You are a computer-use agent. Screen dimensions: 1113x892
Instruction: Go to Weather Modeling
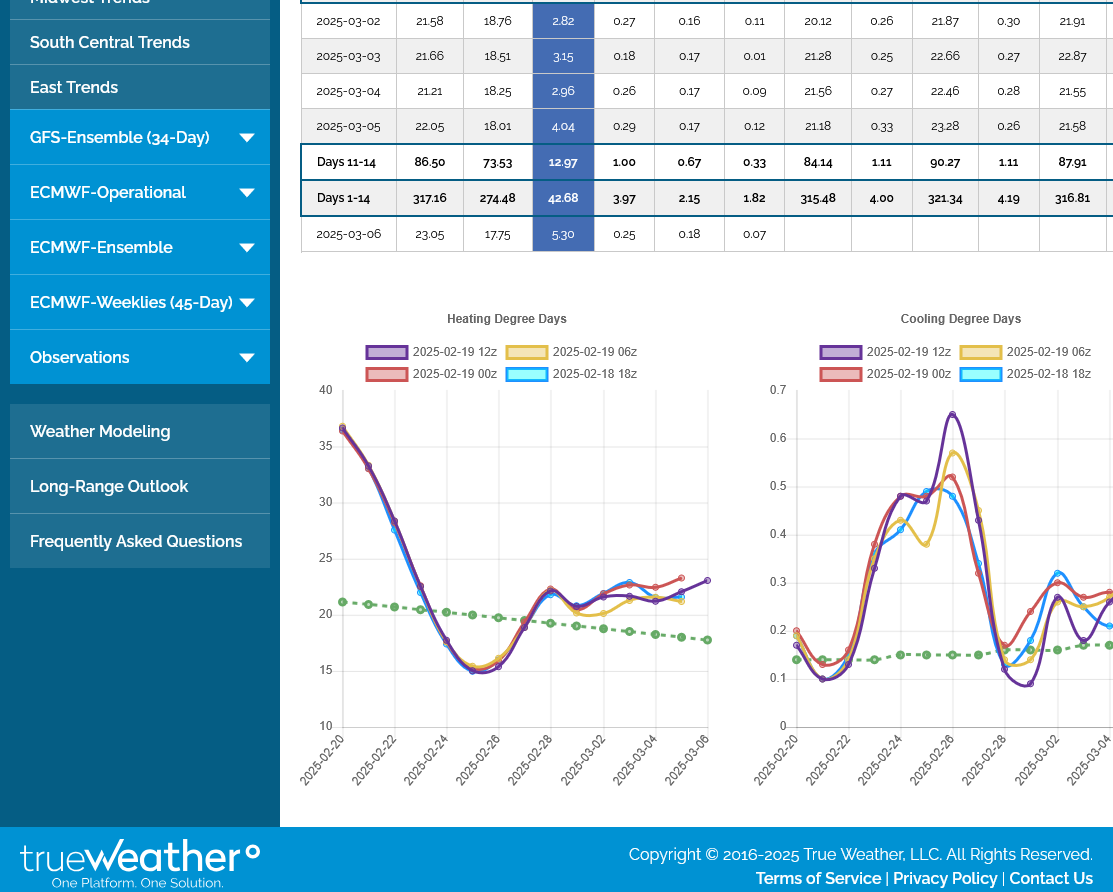[100, 431]
